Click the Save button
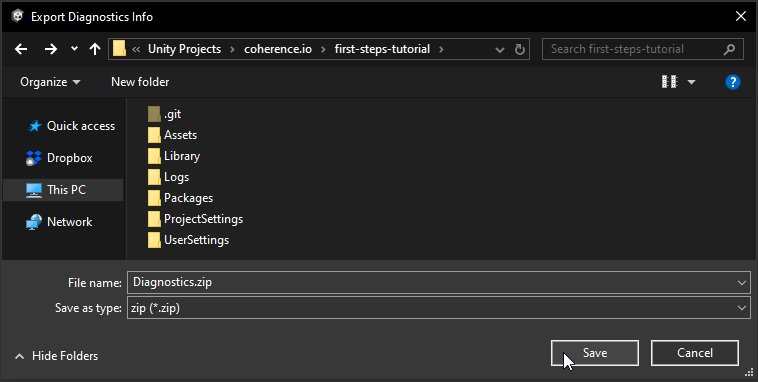 coord(595,353)
